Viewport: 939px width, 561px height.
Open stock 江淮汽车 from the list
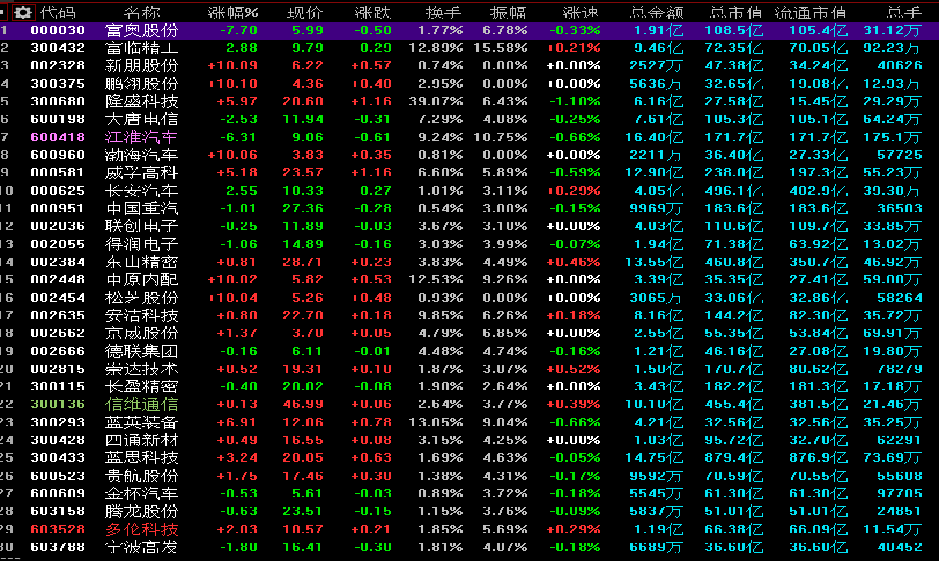click(142, 137)
